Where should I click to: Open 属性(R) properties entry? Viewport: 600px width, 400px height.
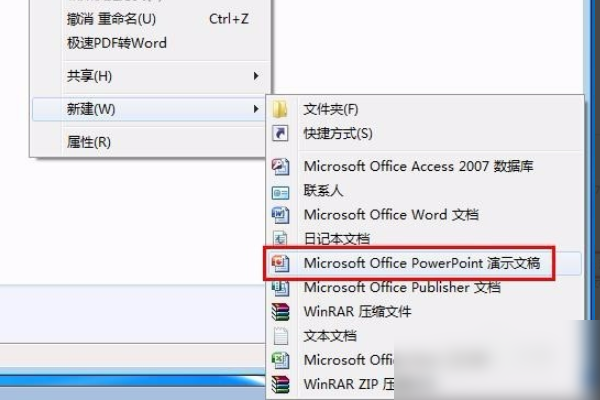pyautogui.click(x=149, y=142)
